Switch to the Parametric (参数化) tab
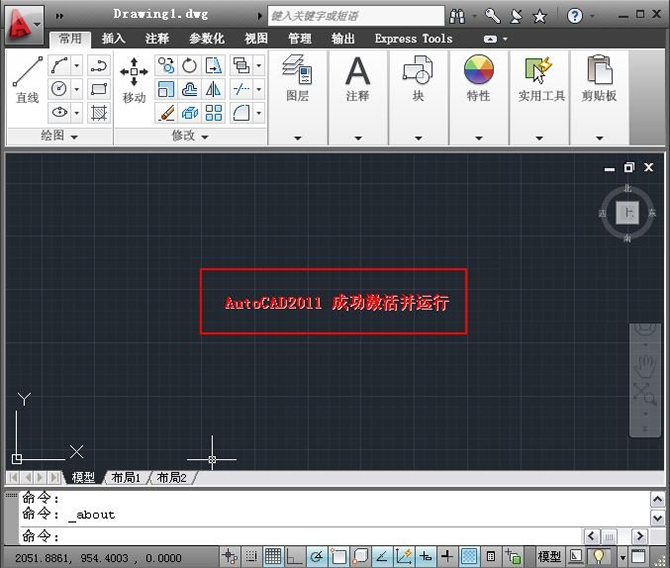Image resolution: width=670 pixels, height=568 pixels. (x=207, y=39)
